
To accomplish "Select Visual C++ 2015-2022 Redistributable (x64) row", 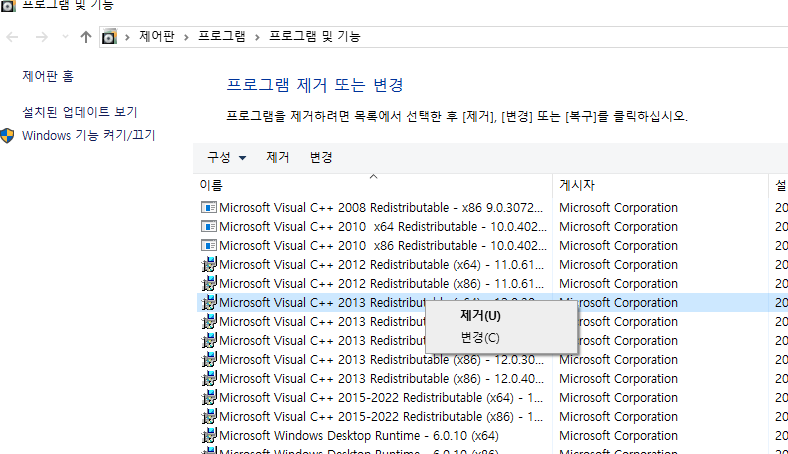I will coord(380,398).
